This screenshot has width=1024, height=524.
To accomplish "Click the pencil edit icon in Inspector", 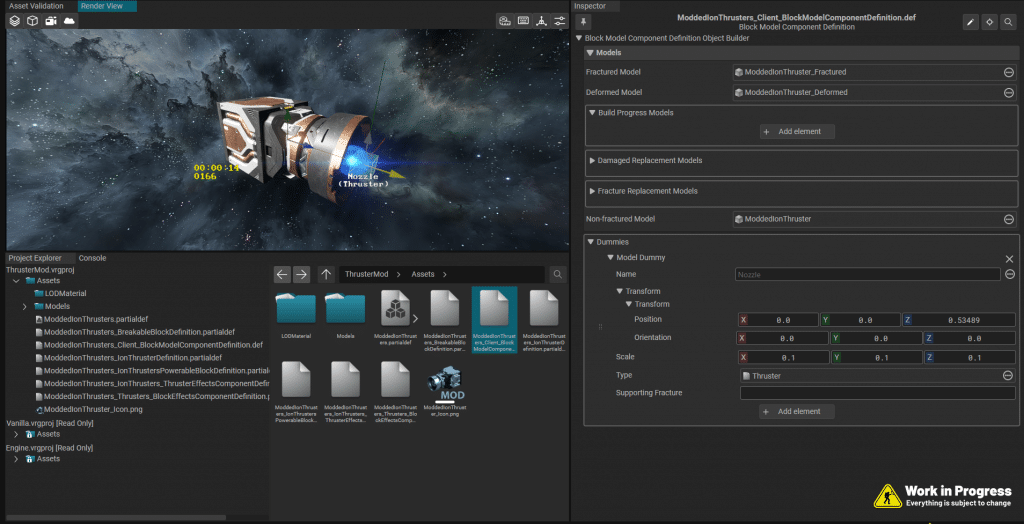I will click(969, 22).
